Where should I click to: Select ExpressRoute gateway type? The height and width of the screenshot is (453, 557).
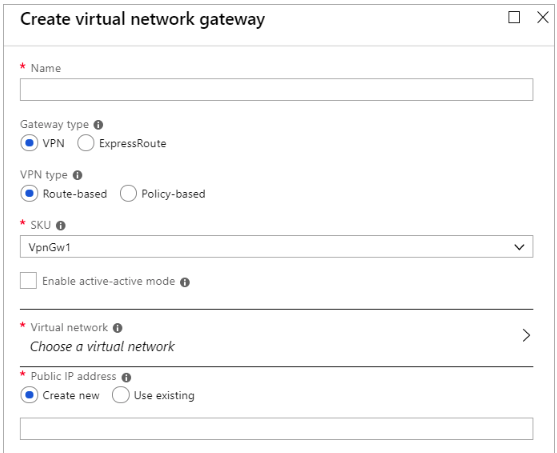[x=86, y=143]
